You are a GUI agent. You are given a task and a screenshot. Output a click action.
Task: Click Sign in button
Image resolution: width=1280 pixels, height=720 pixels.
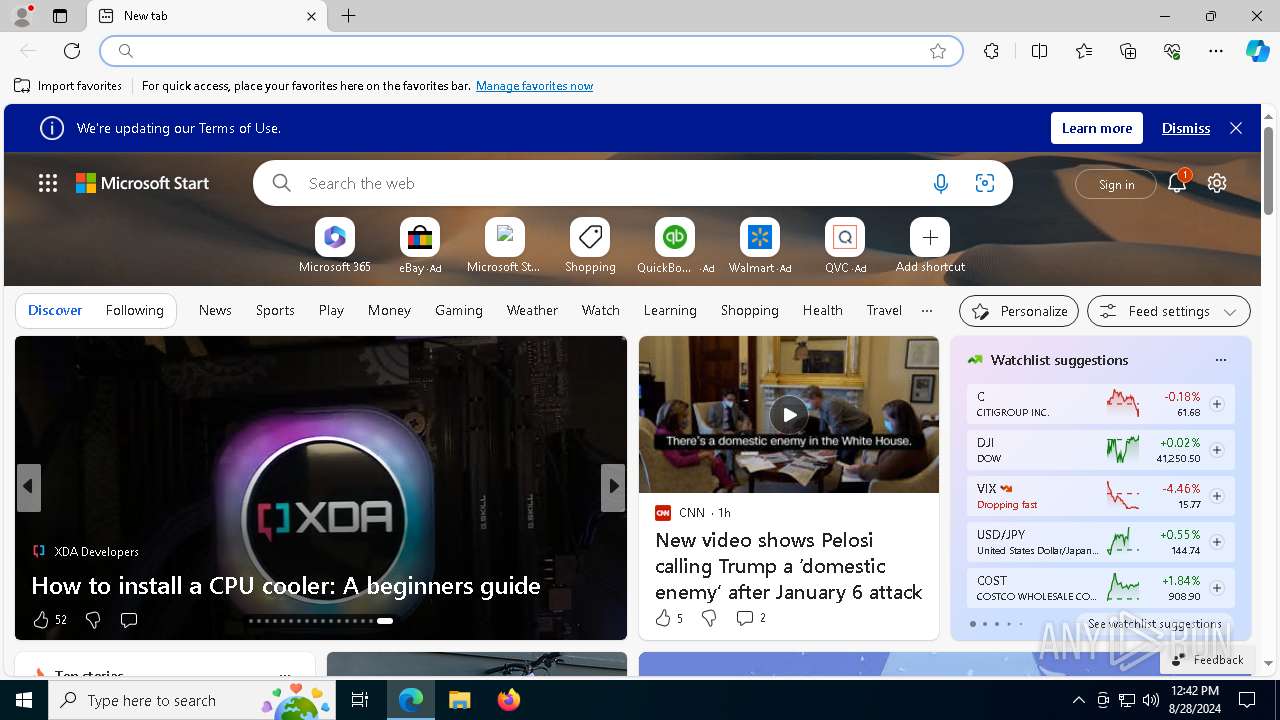(1116, 184)
